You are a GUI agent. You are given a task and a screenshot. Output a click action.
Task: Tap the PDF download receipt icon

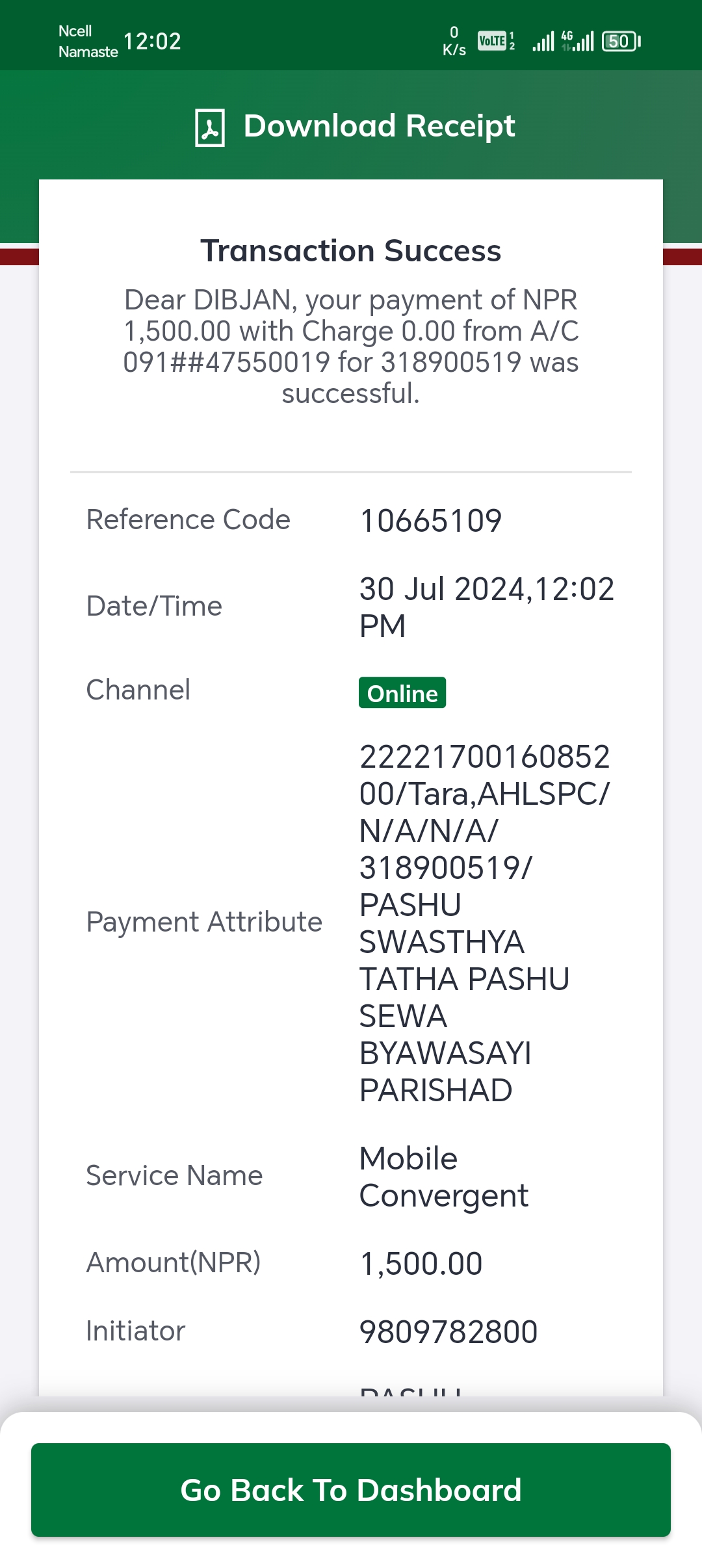(x=210, y=127)
